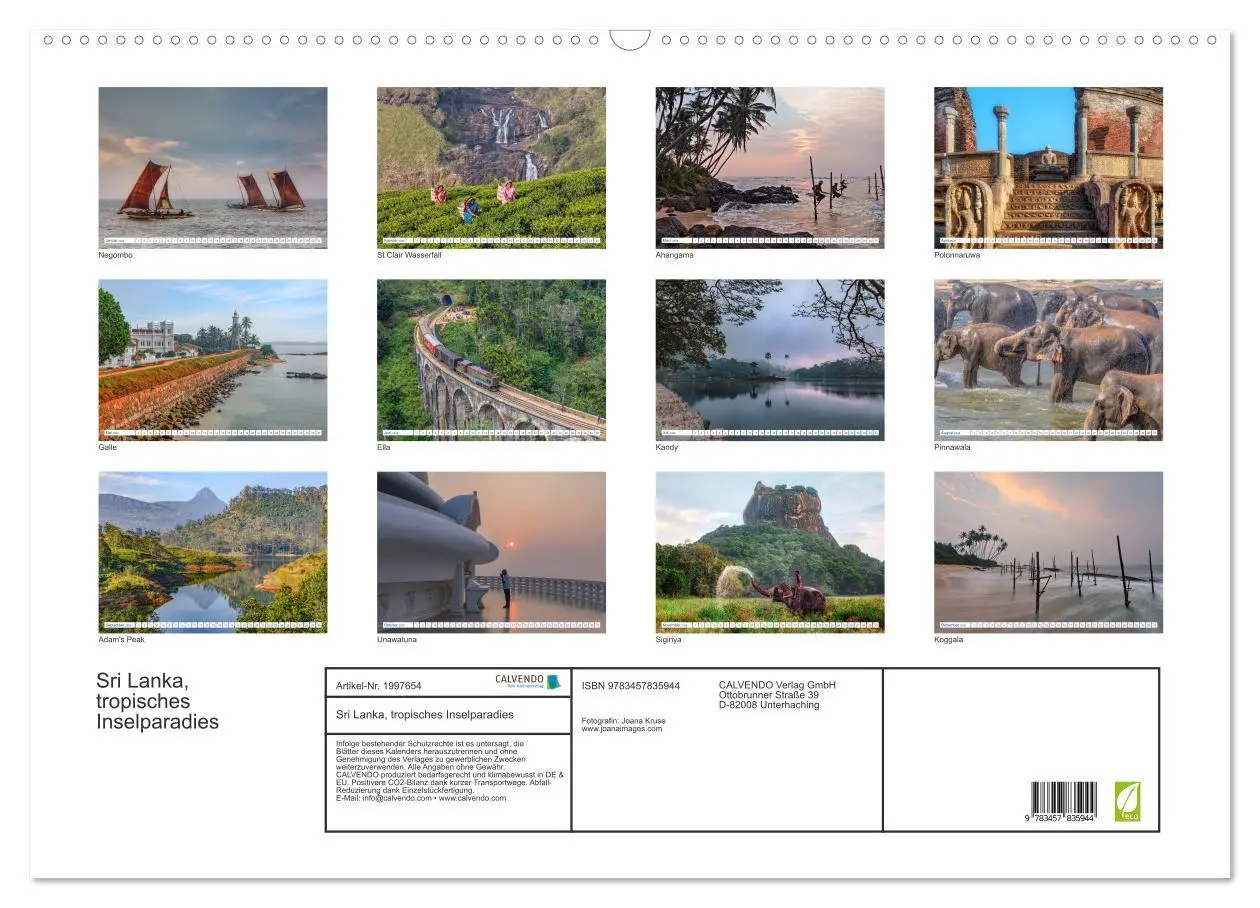Click 'Fotografin: Joana Kruse' credit
The image size is (1260, 908).
click(623, 721)
